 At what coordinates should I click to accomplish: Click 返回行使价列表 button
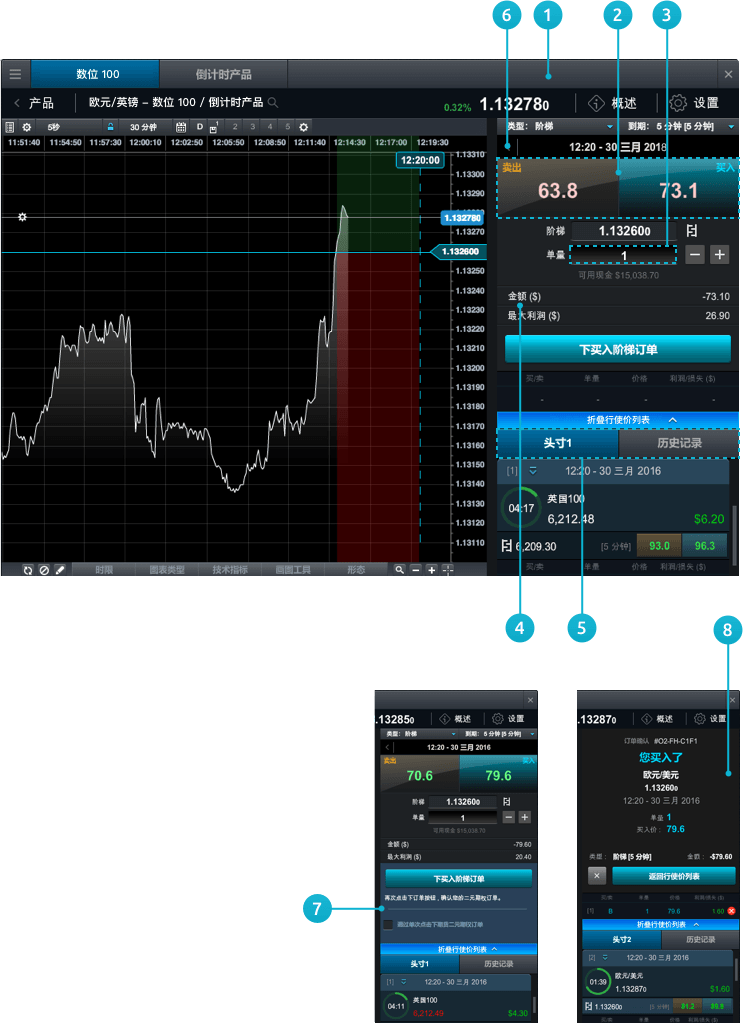(673, 876)
